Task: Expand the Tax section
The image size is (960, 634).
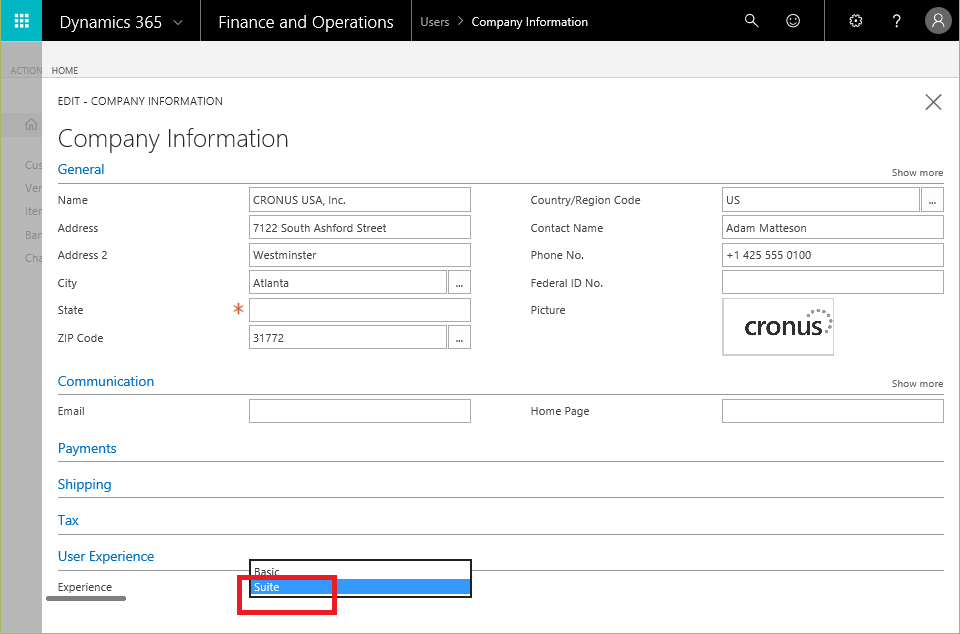Action: (68, 520)
